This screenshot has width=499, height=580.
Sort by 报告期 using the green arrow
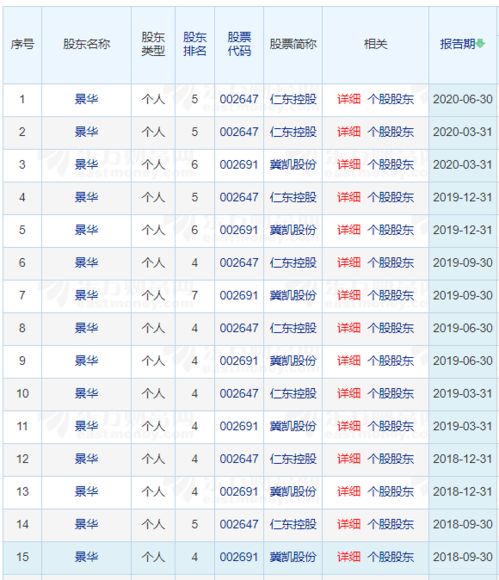[x=480, y=44]
